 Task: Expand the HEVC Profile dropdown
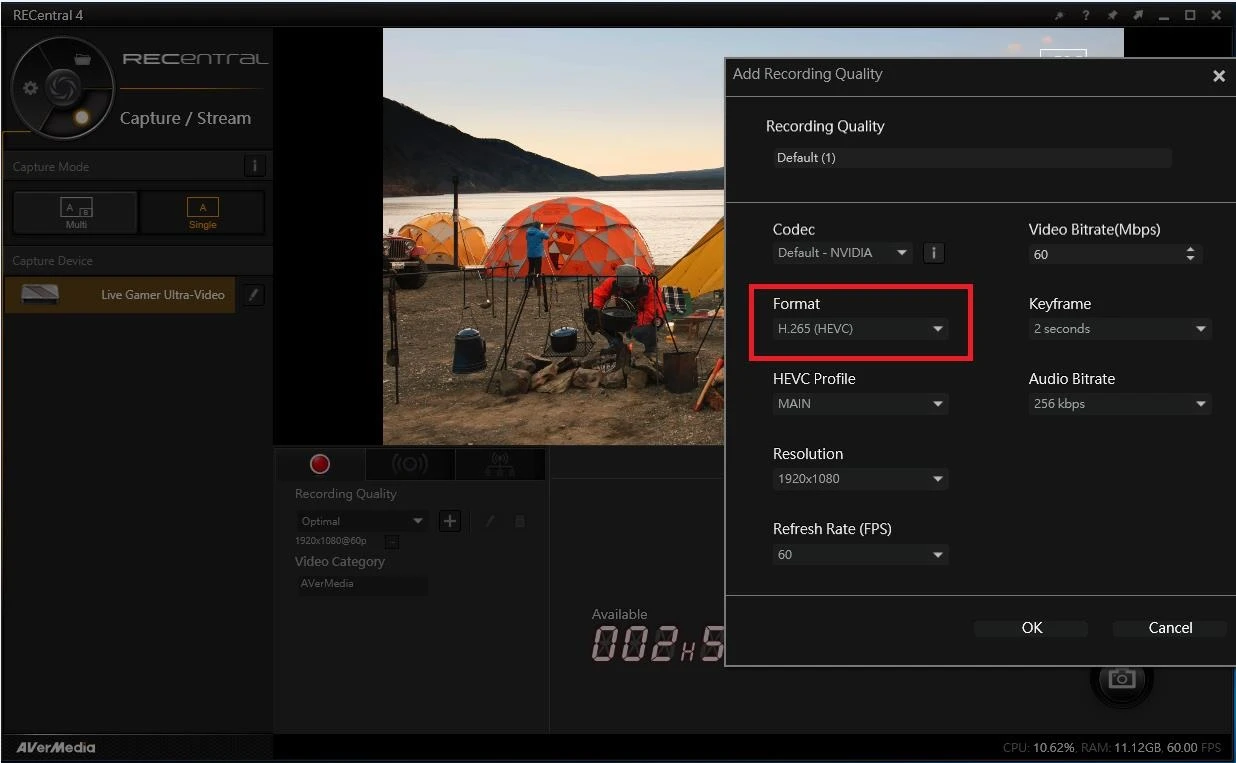(861, 404)
